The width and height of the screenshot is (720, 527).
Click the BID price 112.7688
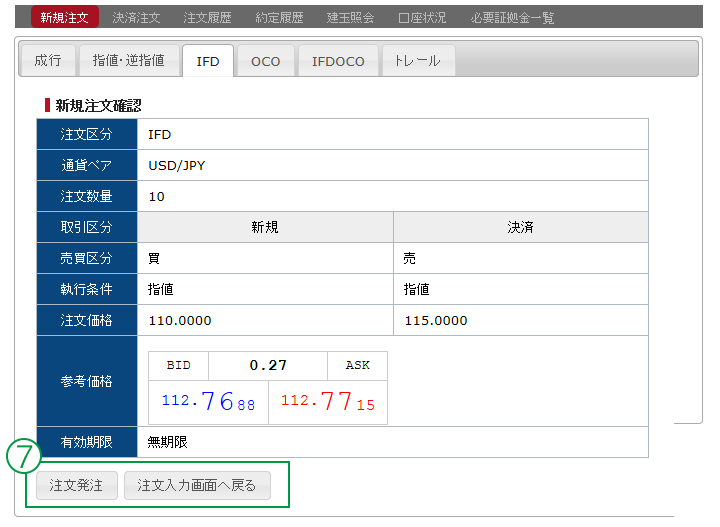click(x=208, y=402)
